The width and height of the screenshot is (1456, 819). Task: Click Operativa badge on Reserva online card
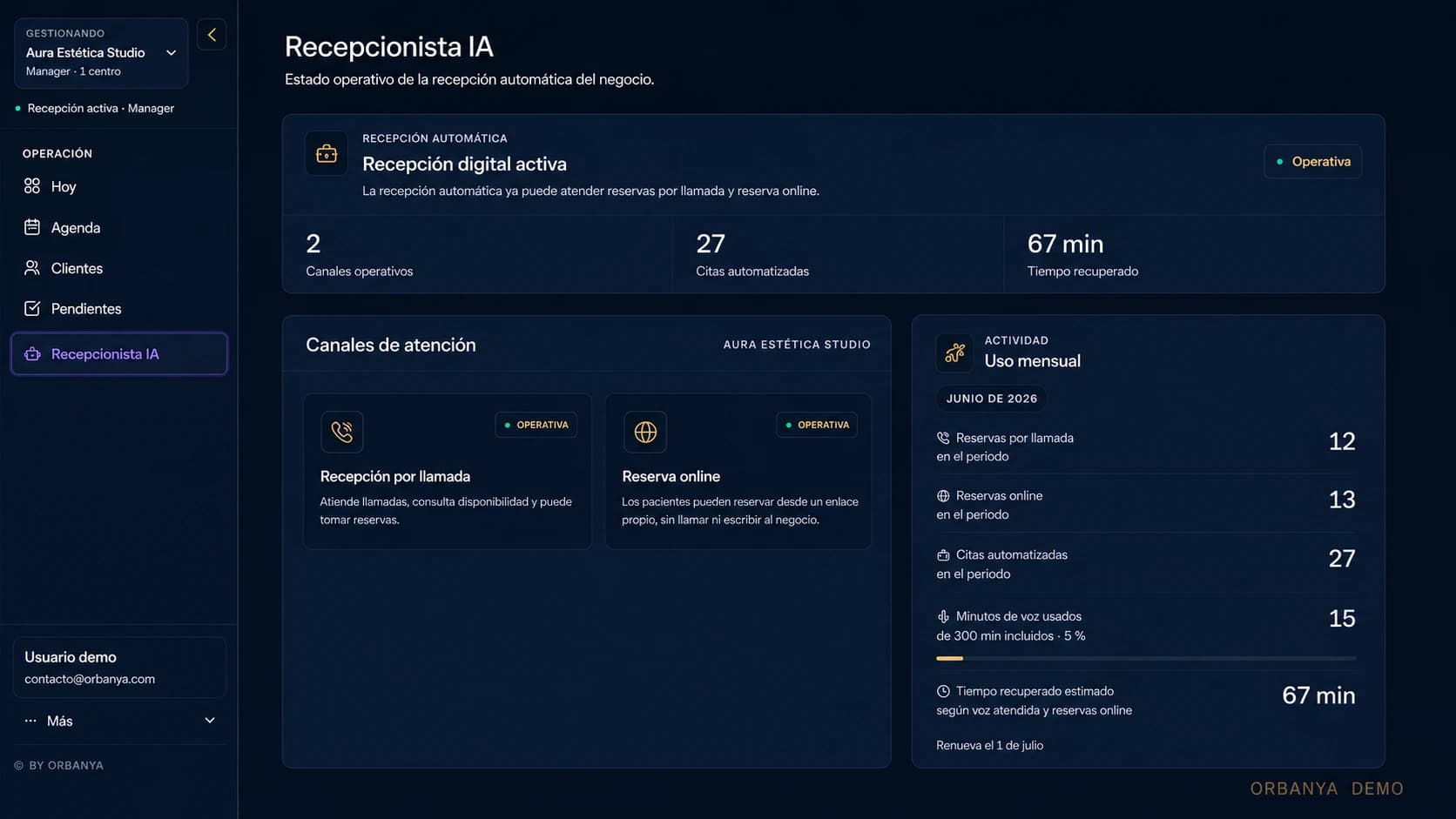(x=817, y=425)
